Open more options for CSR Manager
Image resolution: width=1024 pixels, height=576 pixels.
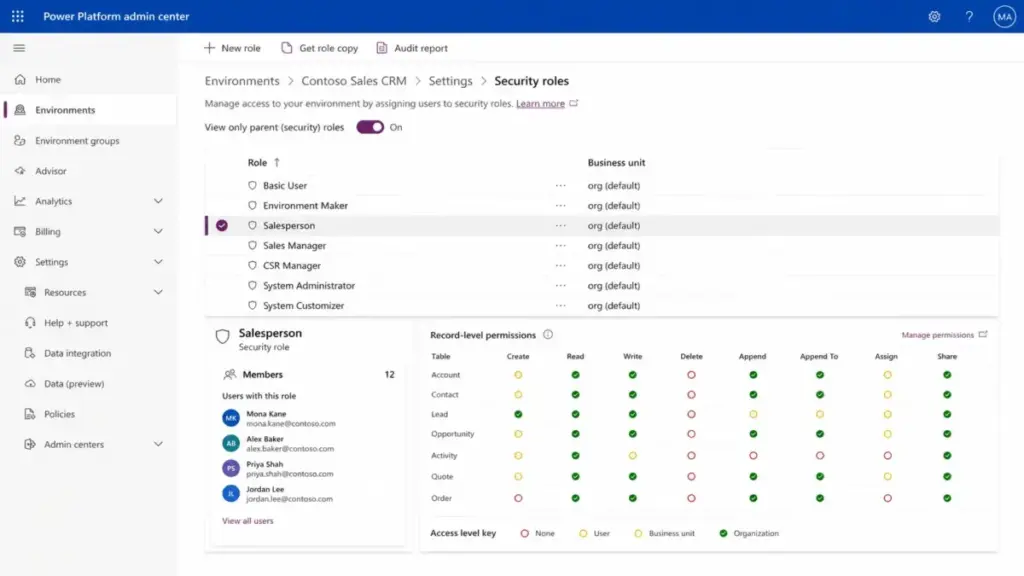[560, 265]
